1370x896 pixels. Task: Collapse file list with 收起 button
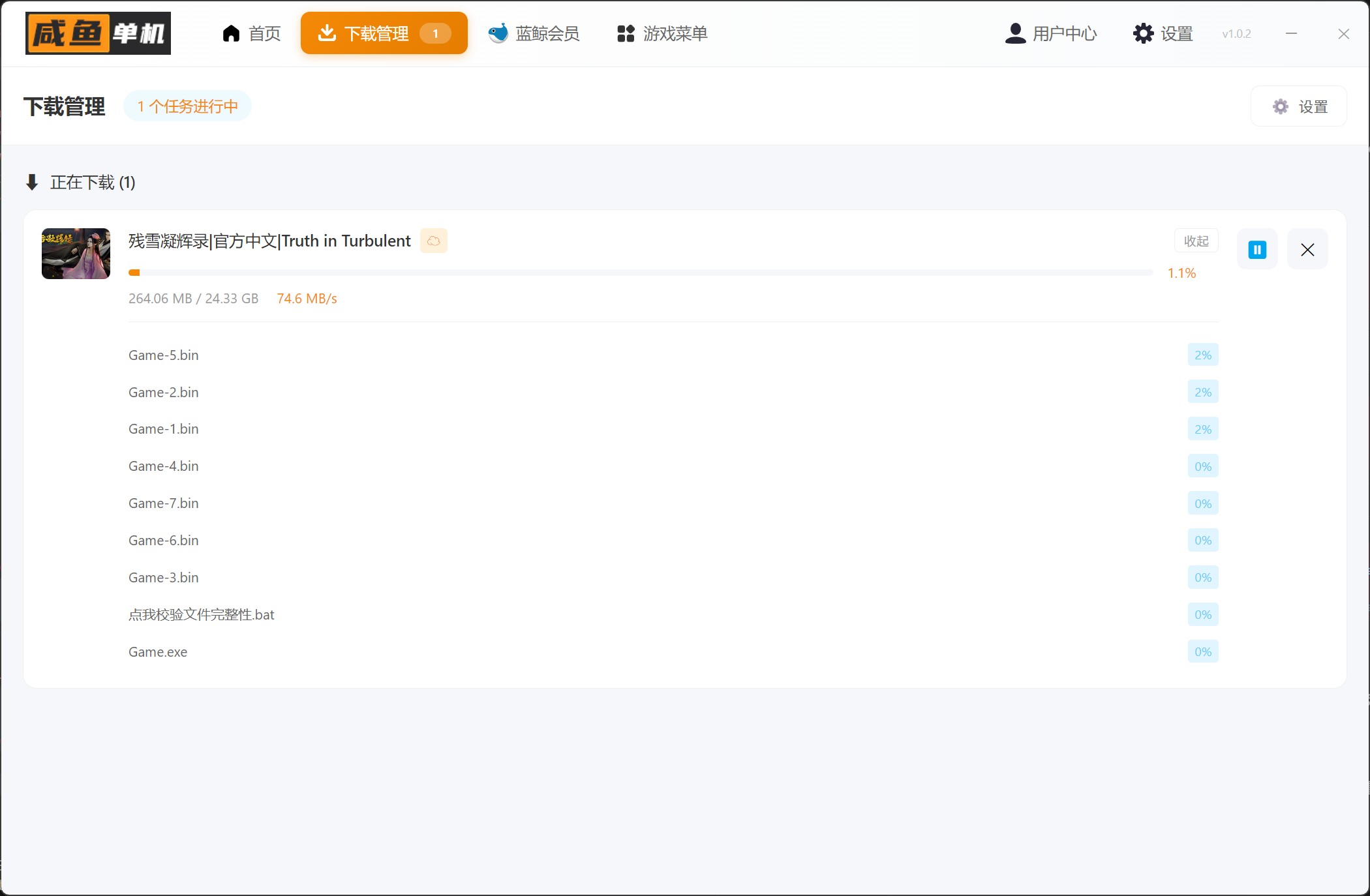[1196, 241]
